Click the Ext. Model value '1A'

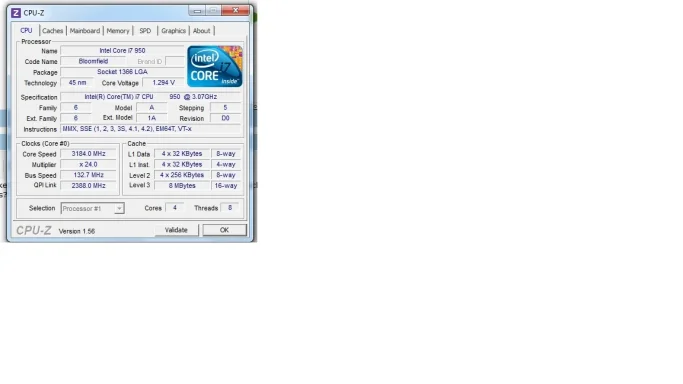[152, 118]
